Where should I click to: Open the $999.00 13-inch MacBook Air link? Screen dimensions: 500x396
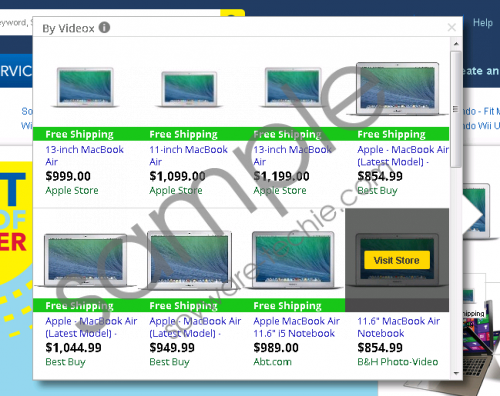coord(84,155)
